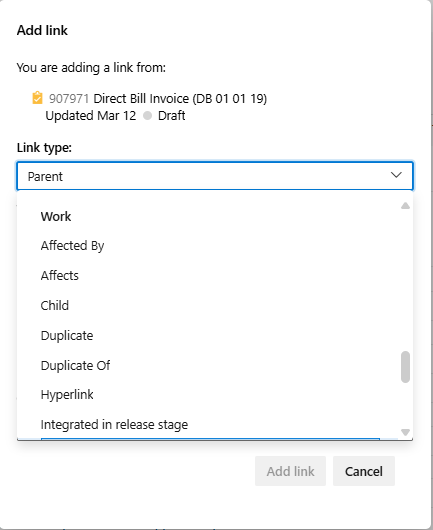The image size is (433, 530).
Task: Expand the Link type chevron arrow
Action: tap(396, 175)
